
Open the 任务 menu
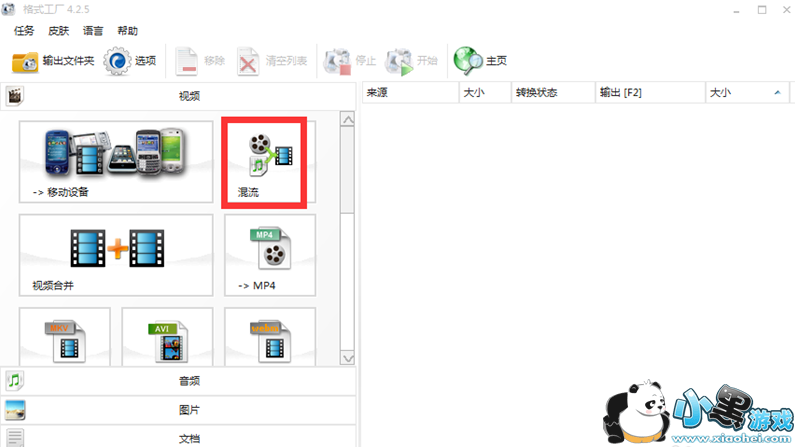[x=24, y=31]
